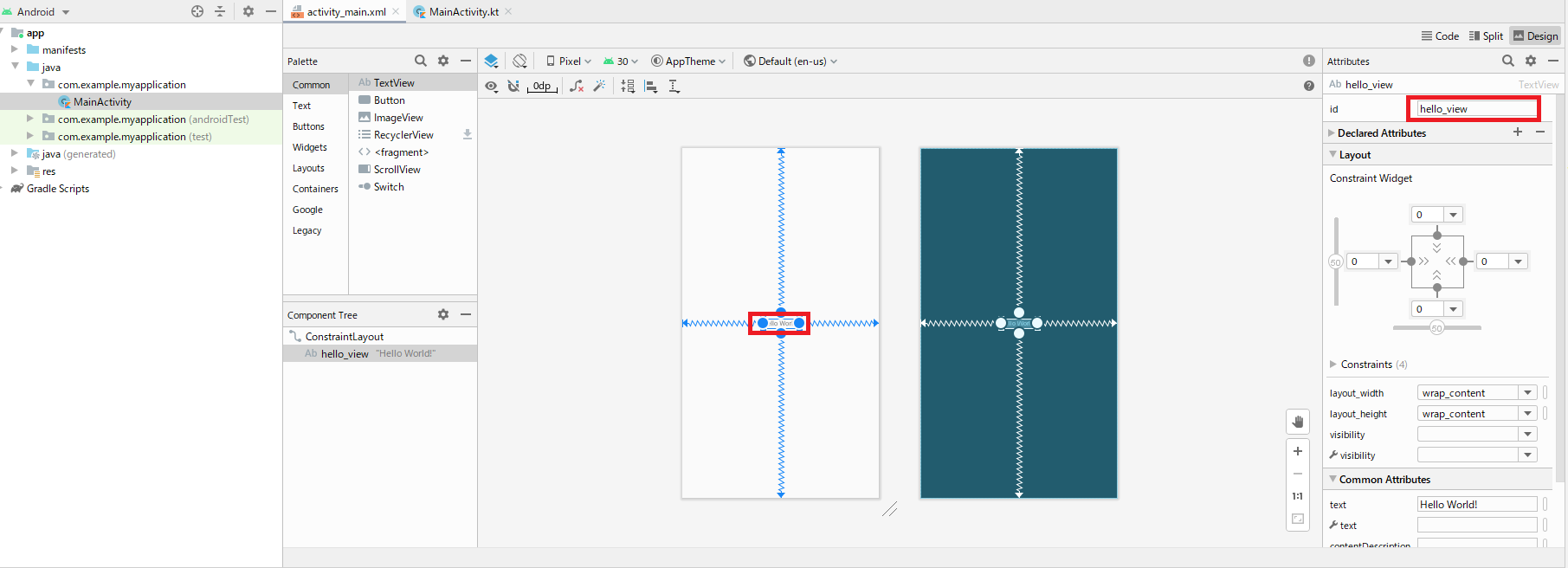
Task: Switch to the activity_main.xml tab
Action: [x=345, y=11]
